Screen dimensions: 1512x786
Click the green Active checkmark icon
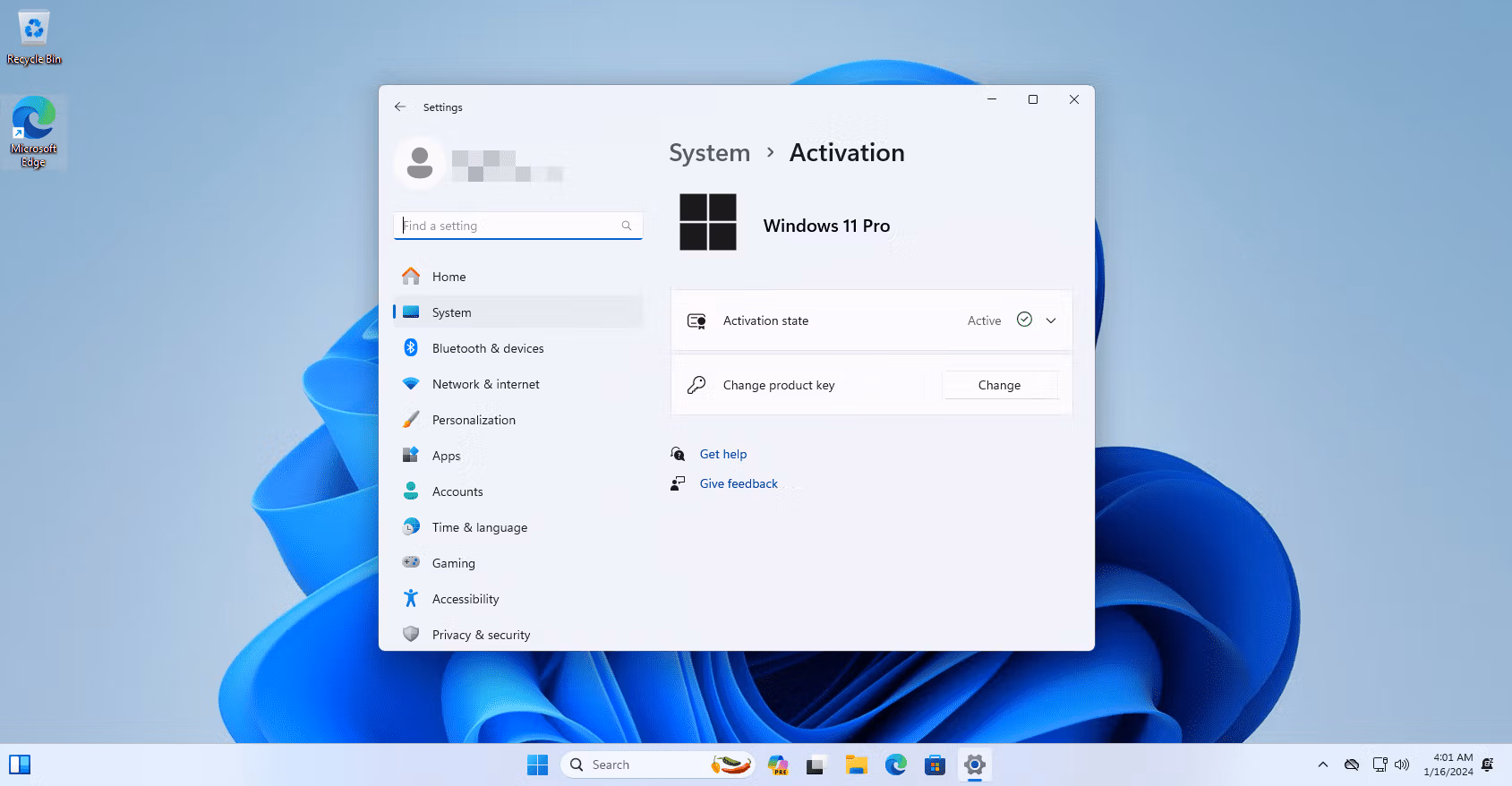(1025, 320)
